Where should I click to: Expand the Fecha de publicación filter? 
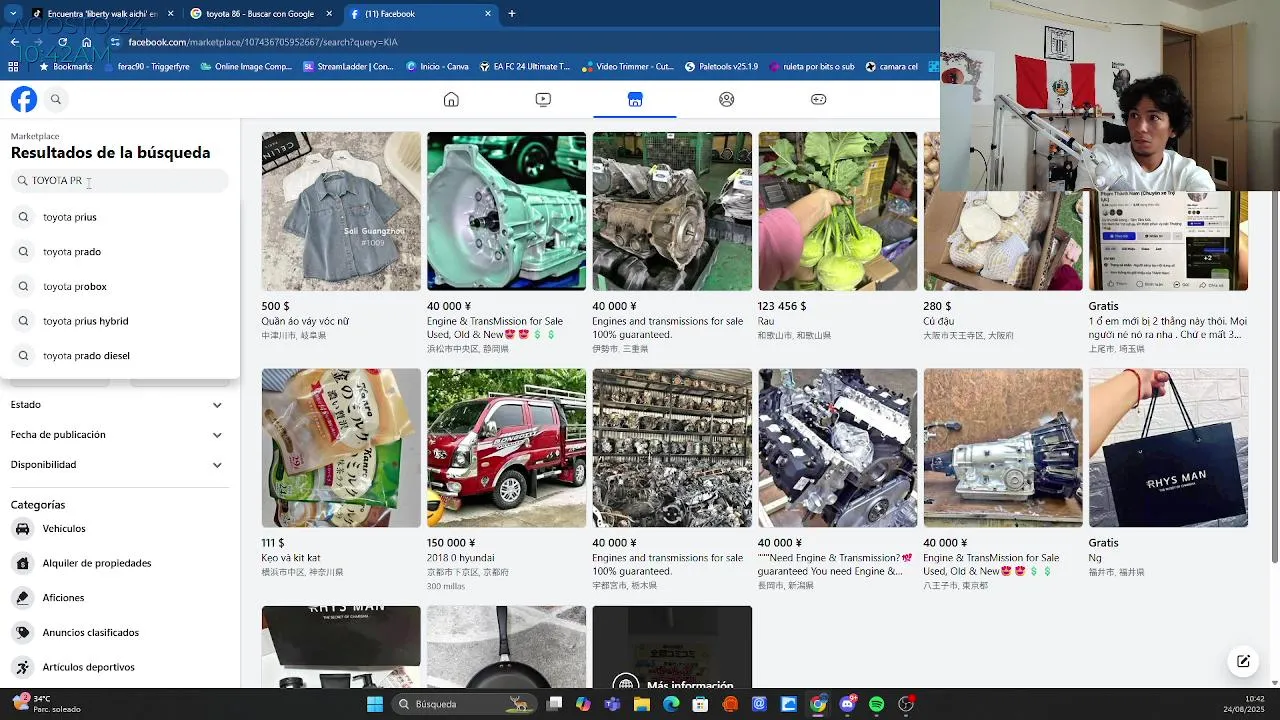pos(120,435)
